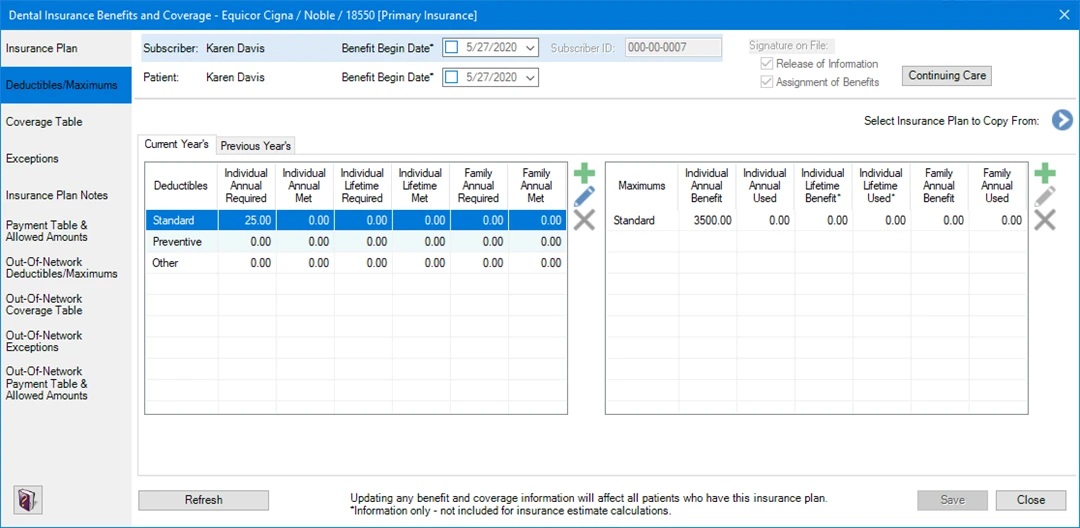This screenshot has width=1080, height=528.
Task: Add a new deductible with green plus
Action: pyautogui.click(x=584, y=173)
